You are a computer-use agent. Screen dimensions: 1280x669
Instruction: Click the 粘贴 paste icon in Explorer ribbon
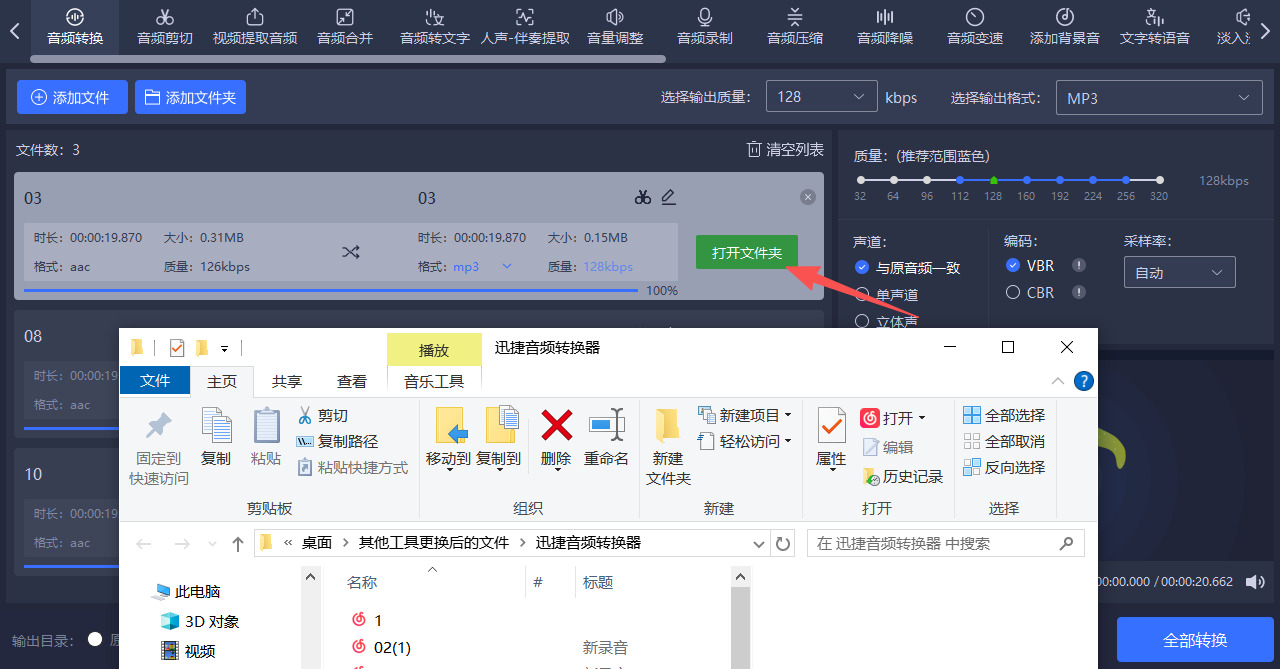[266, 437]
